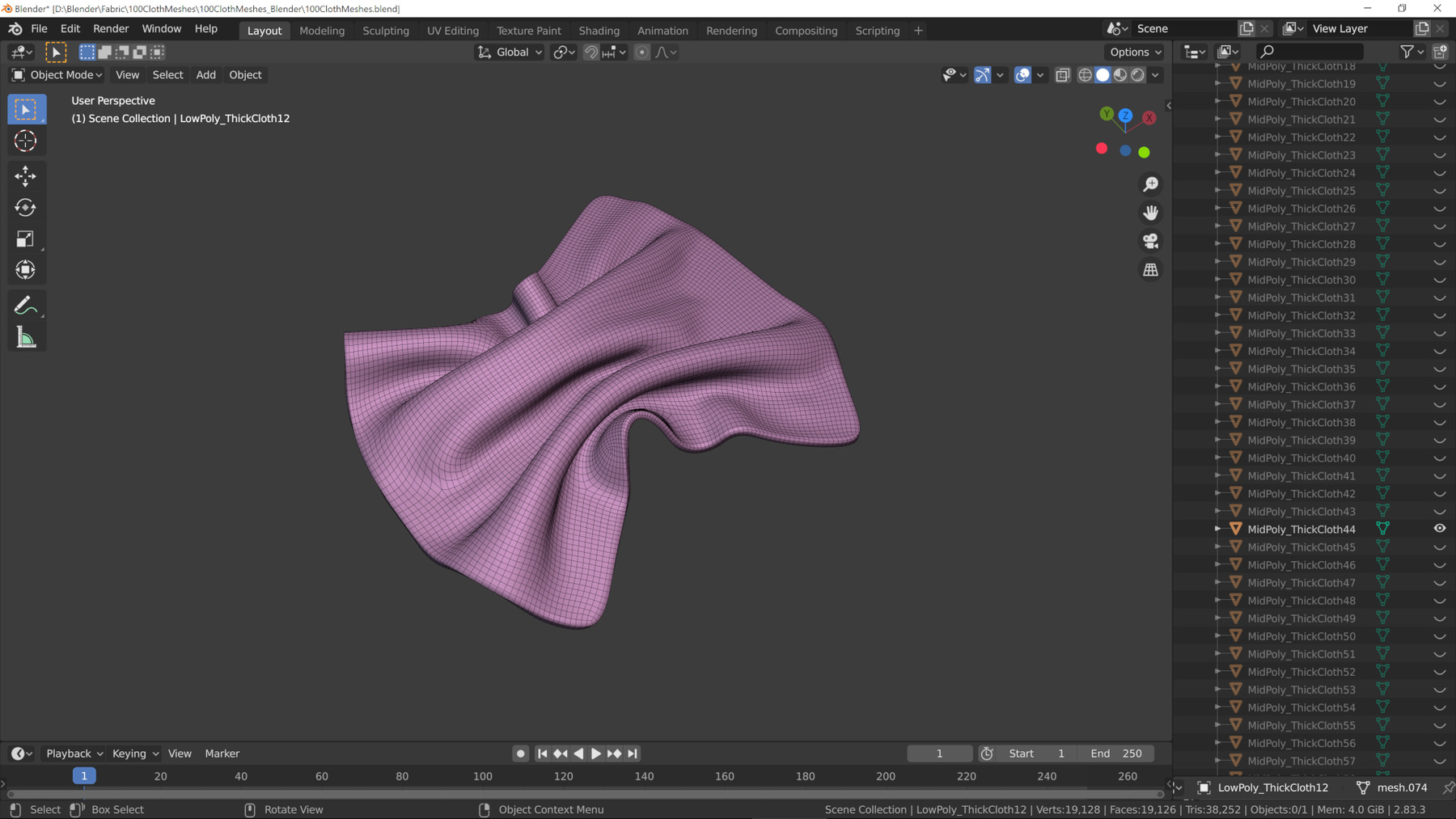1456x819 pixels.
Task: Open the Global transform orientation dropdown
Action: pos(510,53)
